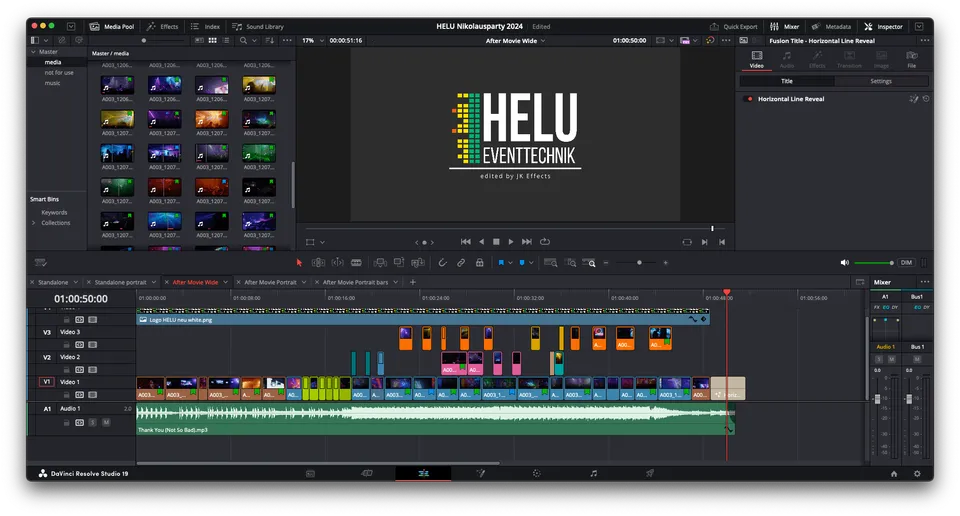Solo Audio 1 track with S button
Image resolution: width=960 pixels, height=516 pixels.
point(92,422)
